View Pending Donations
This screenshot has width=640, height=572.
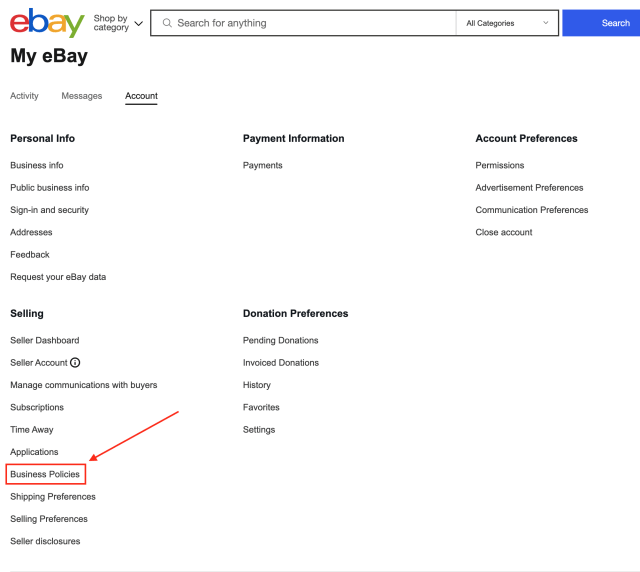click(280, 341)
